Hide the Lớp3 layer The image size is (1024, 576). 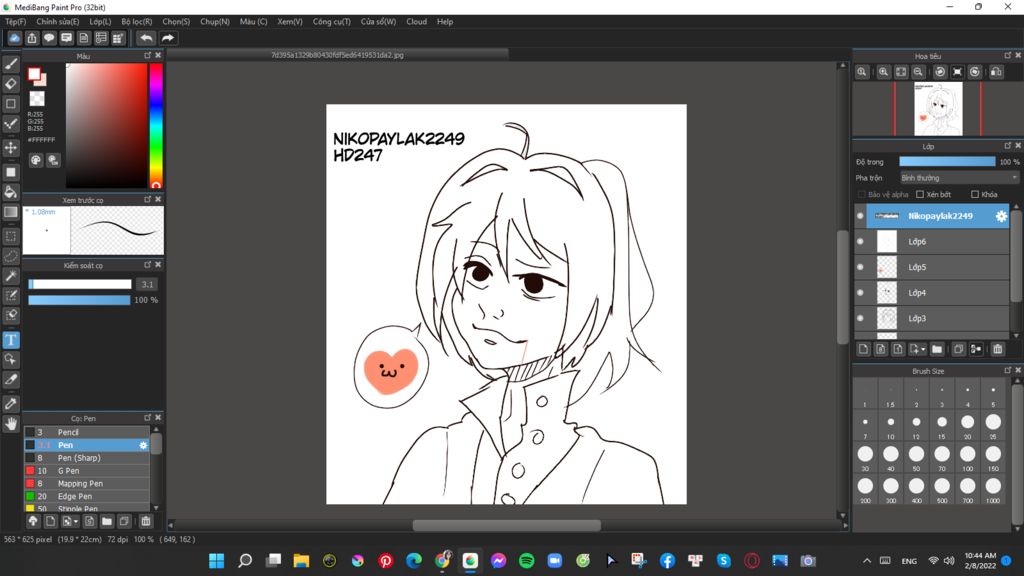(x=860, y=319)
